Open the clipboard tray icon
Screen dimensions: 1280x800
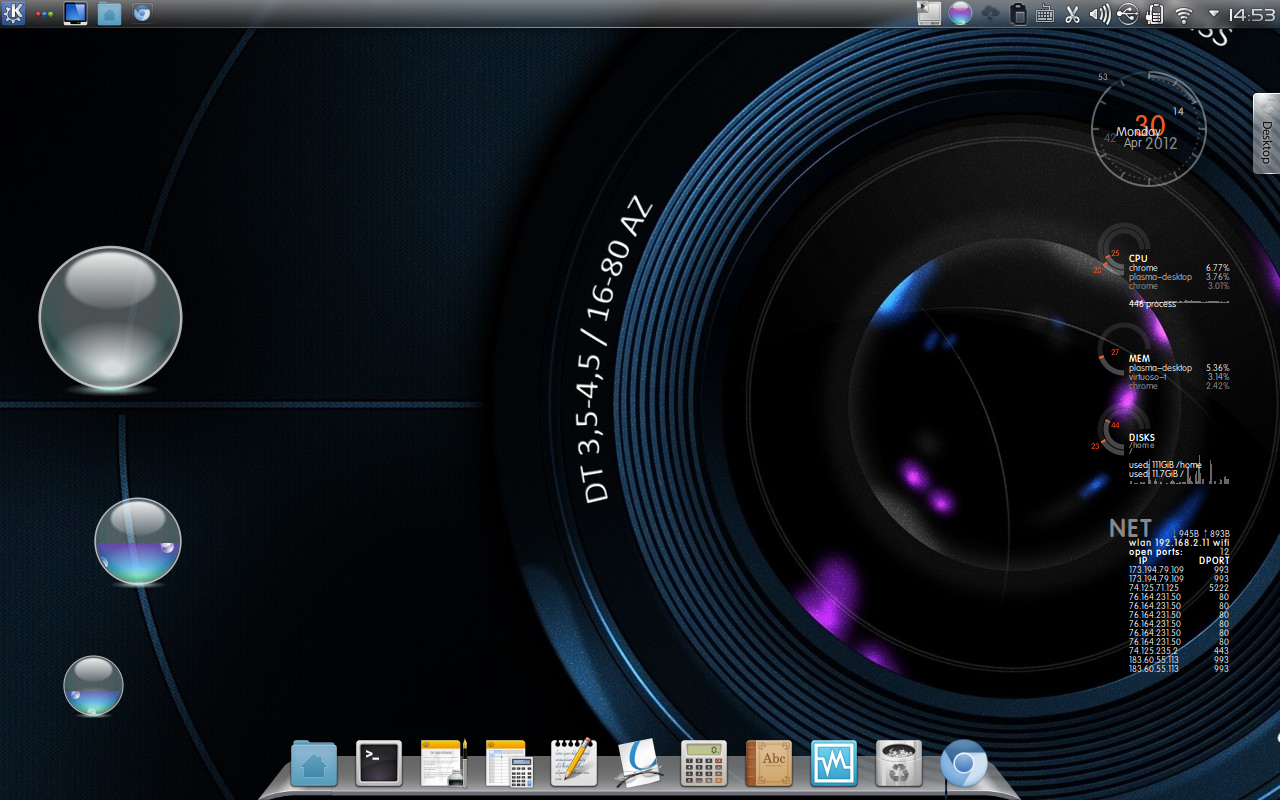coord(1018,13)
